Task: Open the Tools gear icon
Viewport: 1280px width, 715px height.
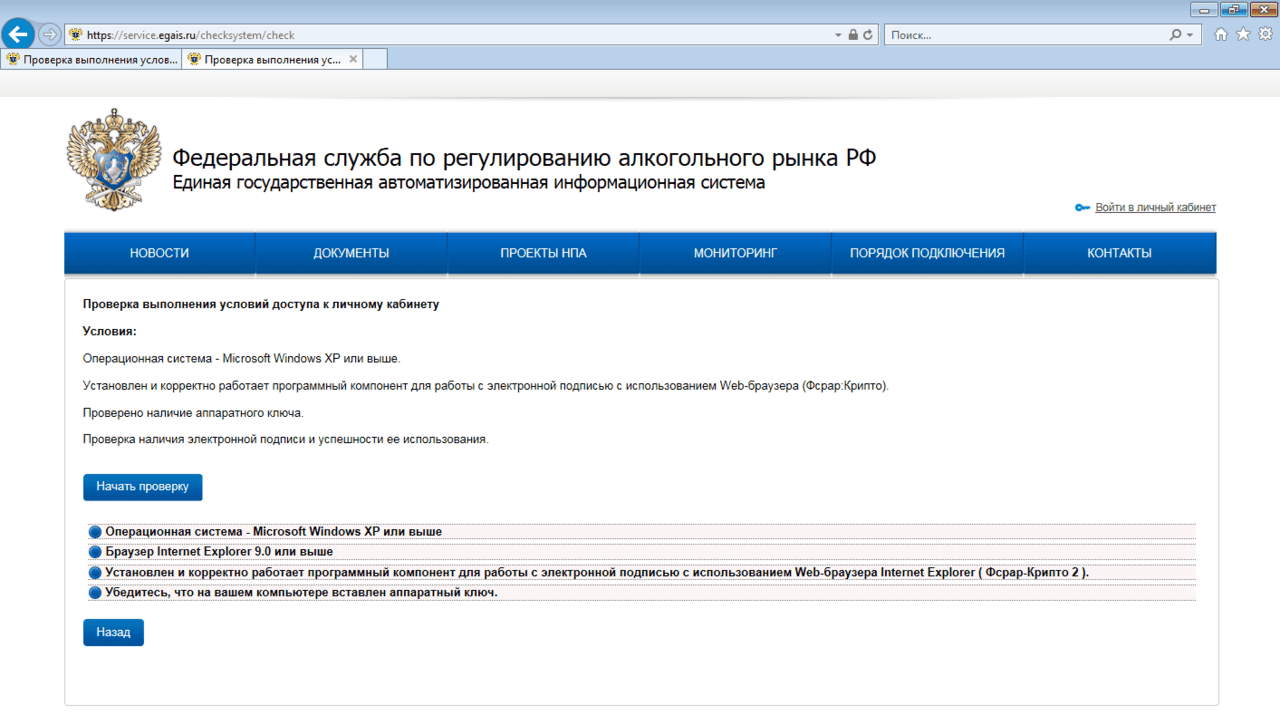Action: pyautogui.click(x=1265, y=34)
